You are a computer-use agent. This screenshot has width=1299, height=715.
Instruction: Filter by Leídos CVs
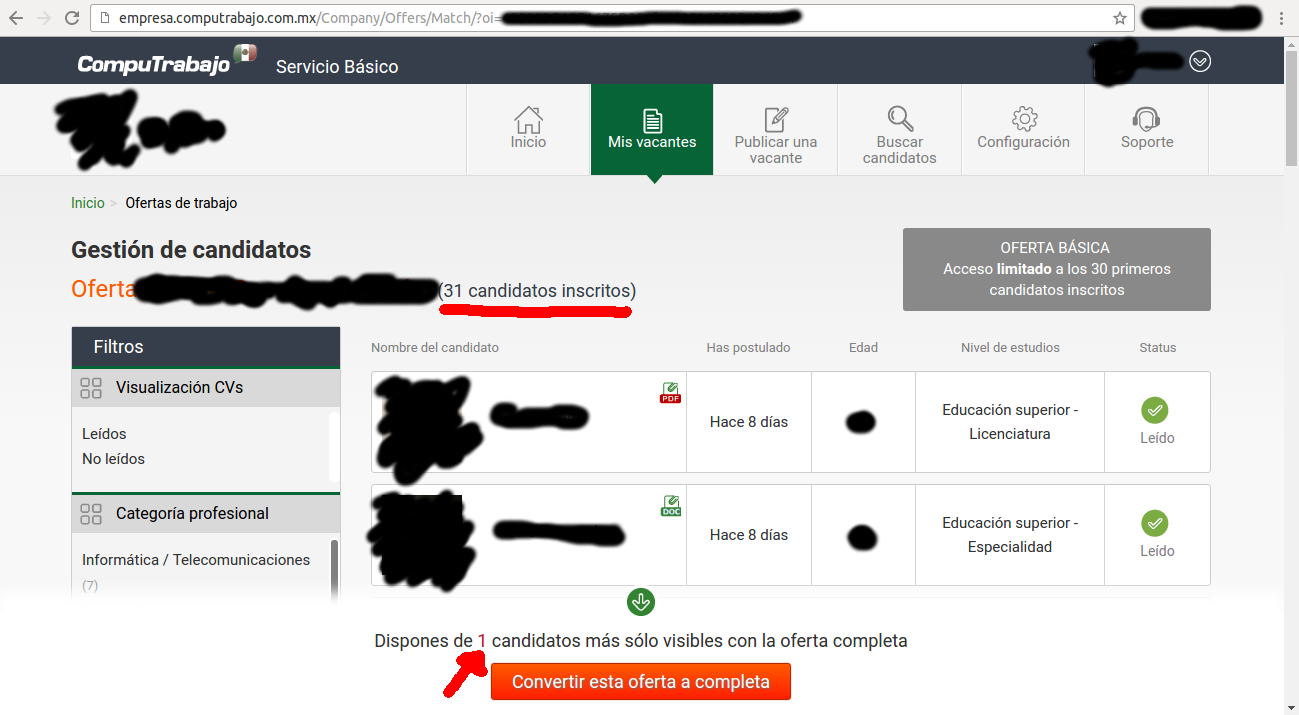(104, 434)
